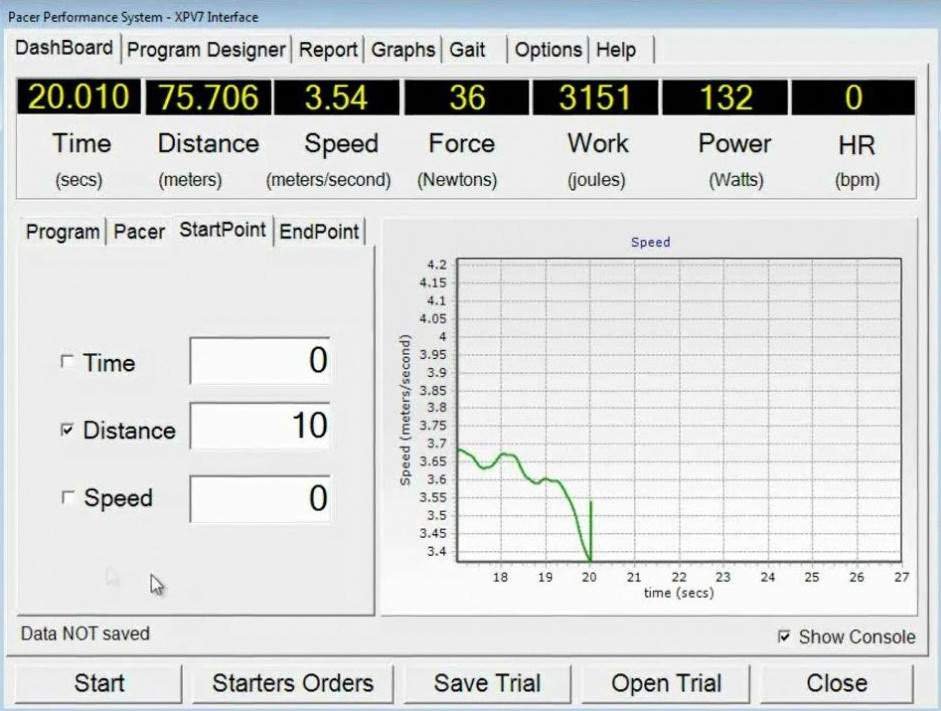Open the Report tab

(328, 49)
